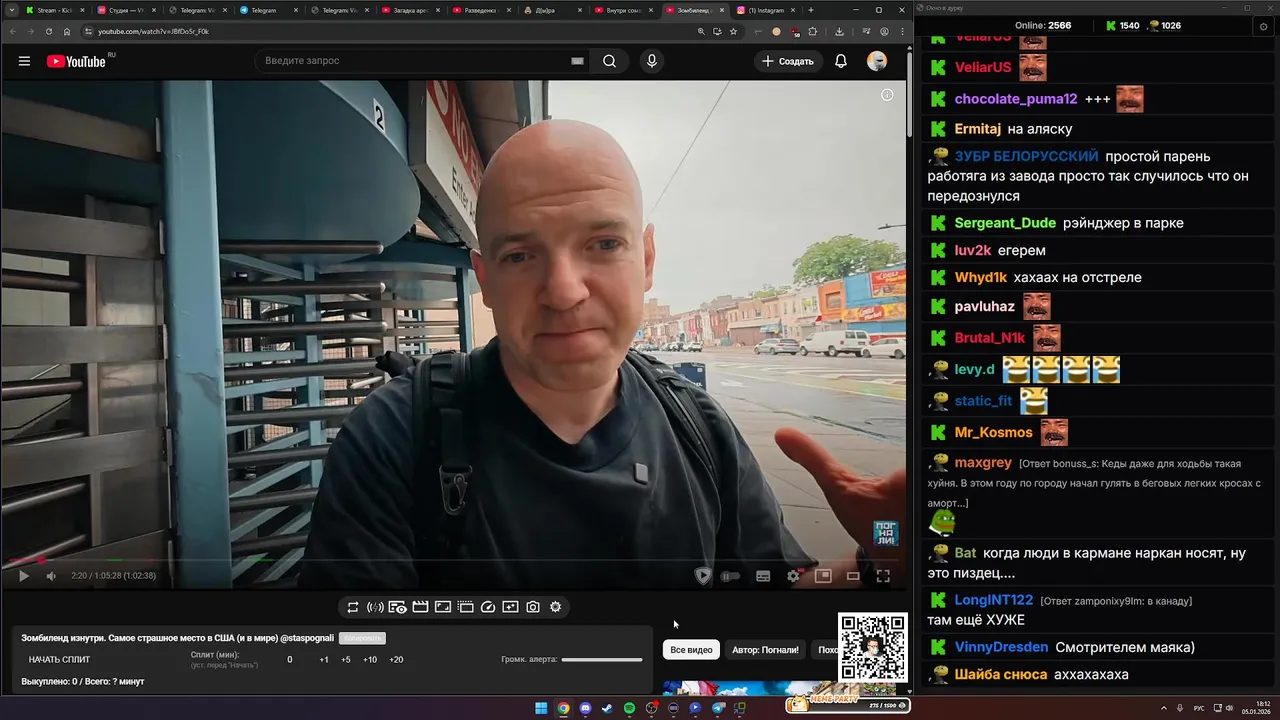The image size is (1280, 720).
Task: Open the video info card icon
Action: coord(886,95)
